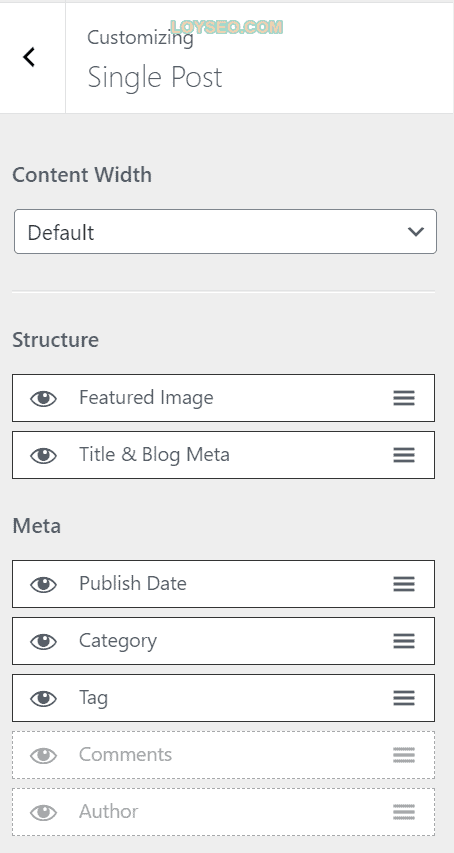This screenshot has width=454, height=853.
Task: Select the Author meta row label
Action: pos(109,812)
